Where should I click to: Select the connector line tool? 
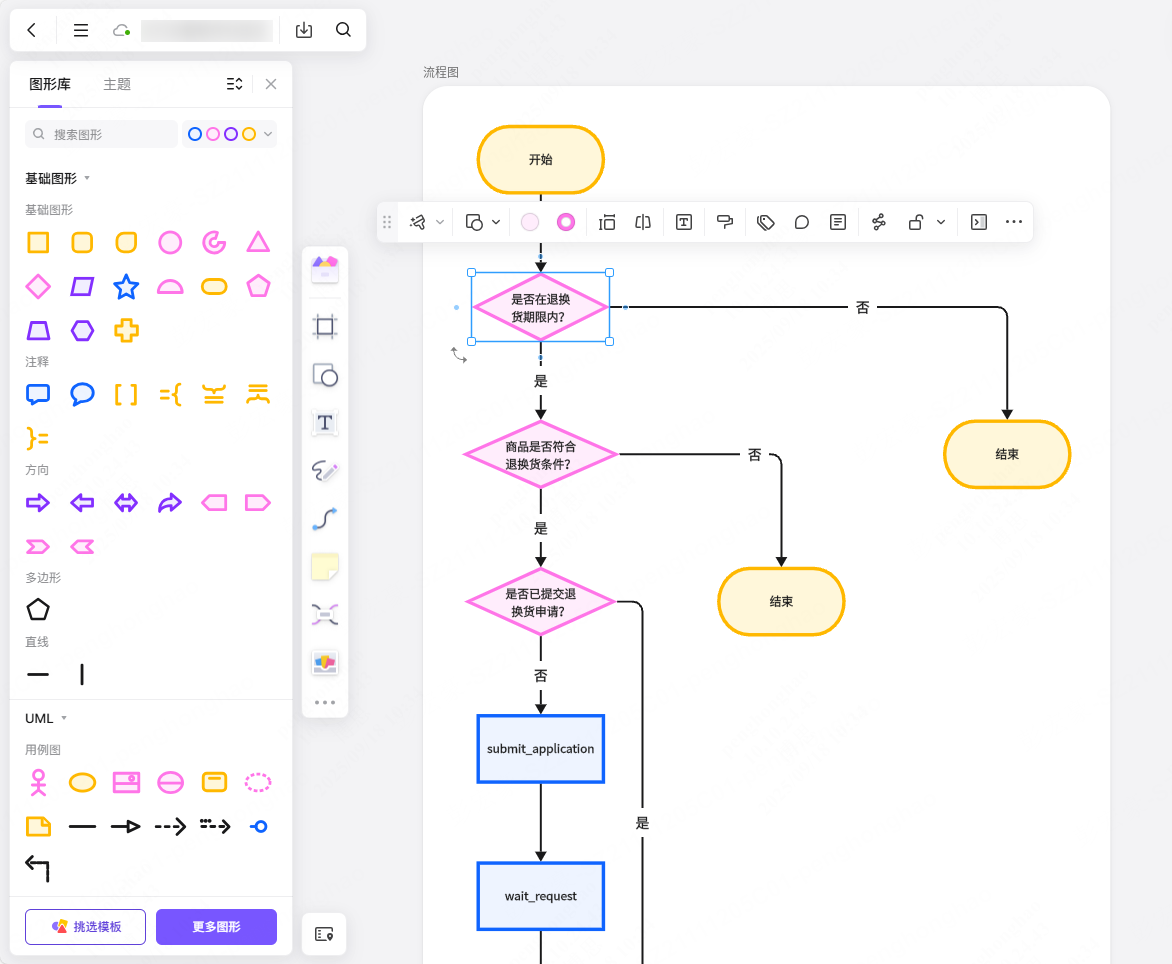coord(325,519)
